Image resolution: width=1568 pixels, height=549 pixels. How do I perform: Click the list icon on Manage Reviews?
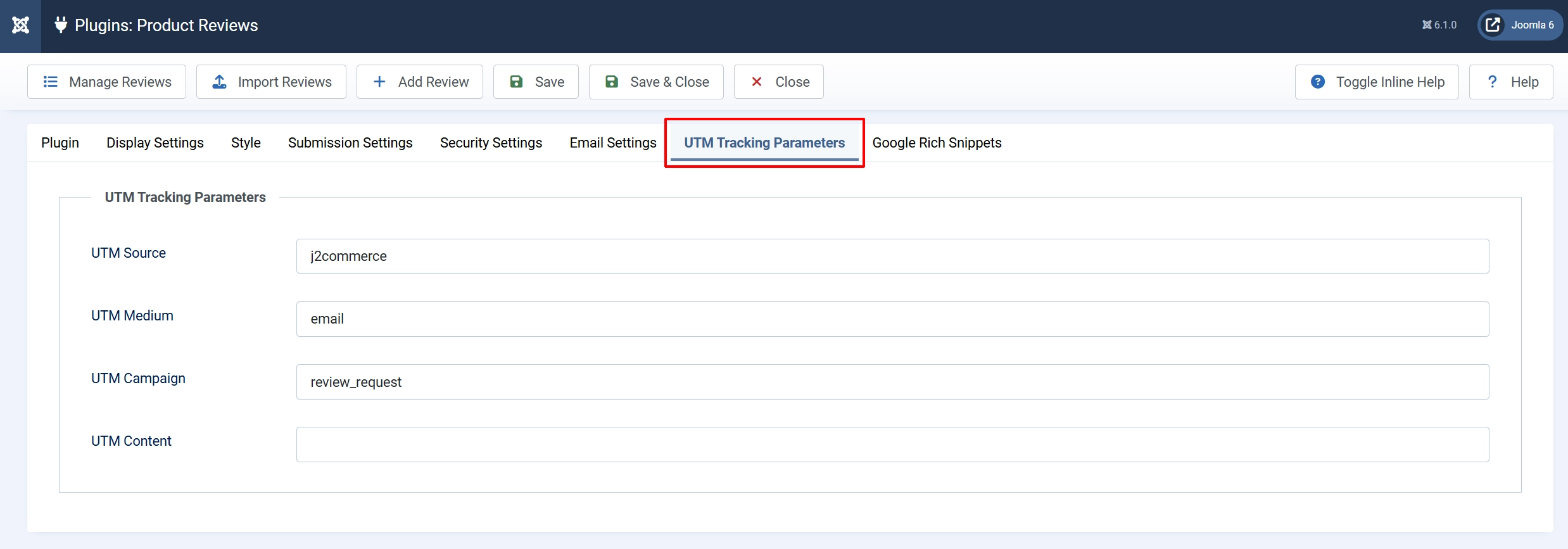(x=50, y=82)
